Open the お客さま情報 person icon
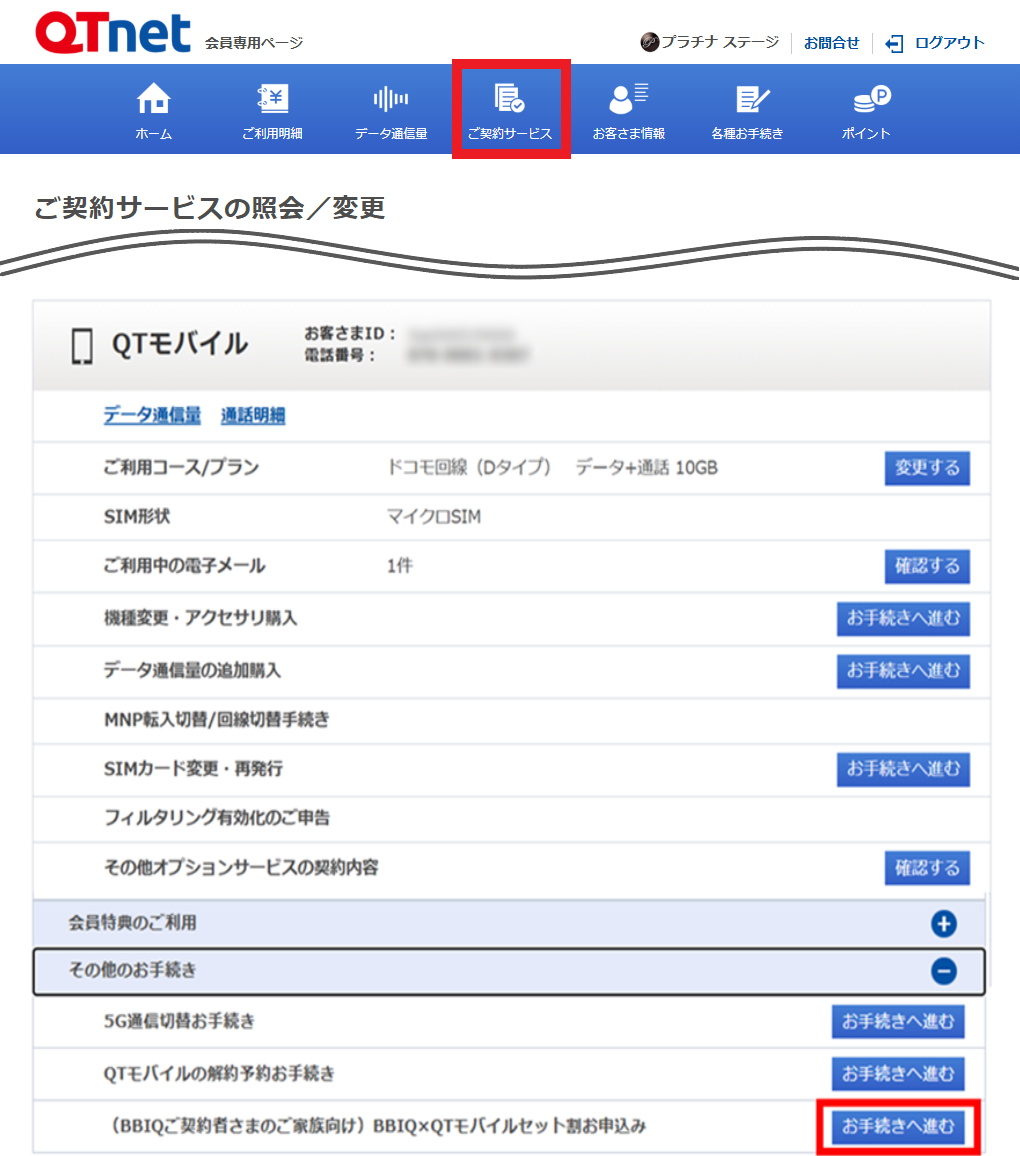The width and height of the screenshot is (1020, 1156). click(628, 98)
